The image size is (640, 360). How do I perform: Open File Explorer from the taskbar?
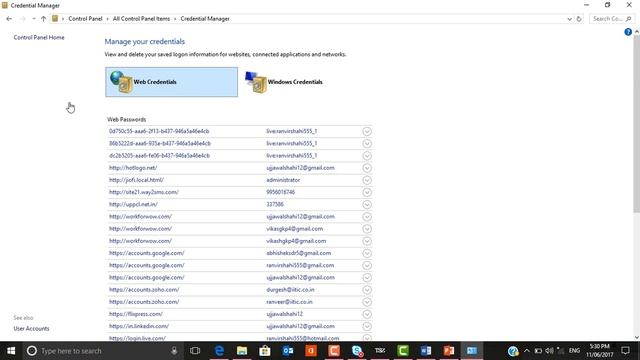tap(242, 351)
